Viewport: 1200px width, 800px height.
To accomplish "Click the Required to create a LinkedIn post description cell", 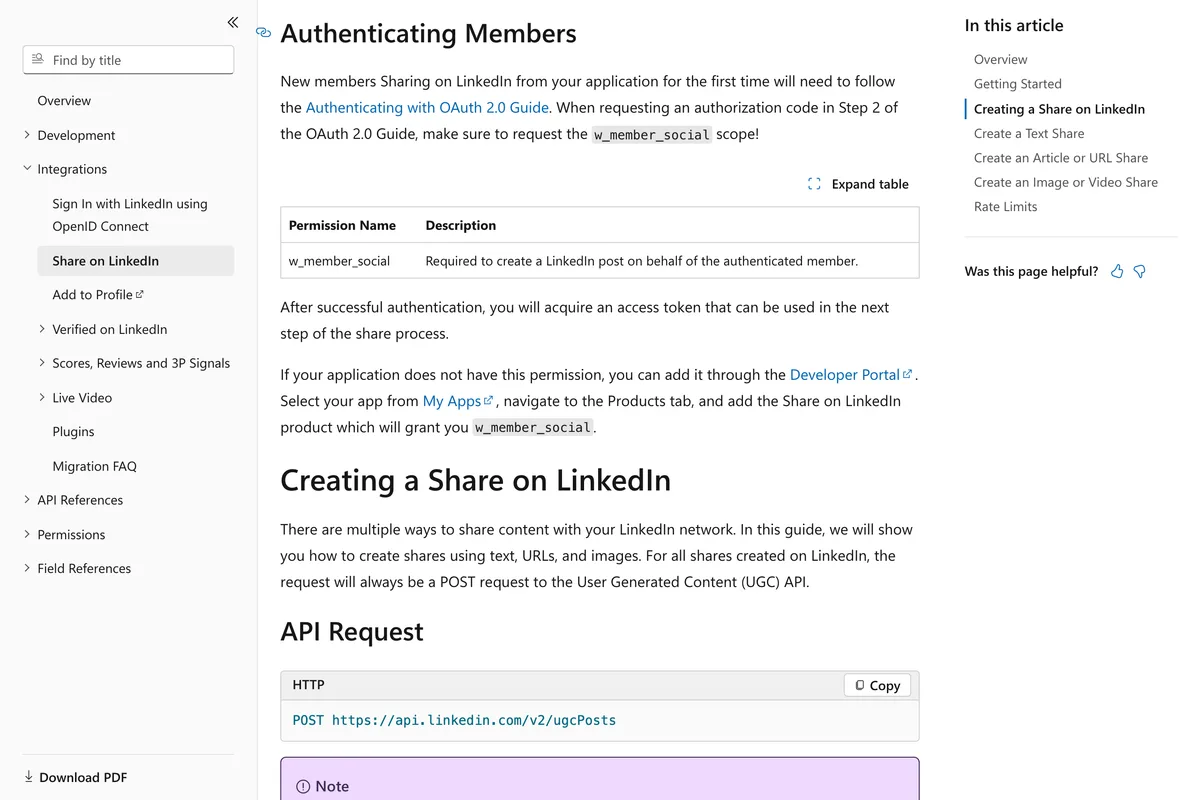I will 642,261.
